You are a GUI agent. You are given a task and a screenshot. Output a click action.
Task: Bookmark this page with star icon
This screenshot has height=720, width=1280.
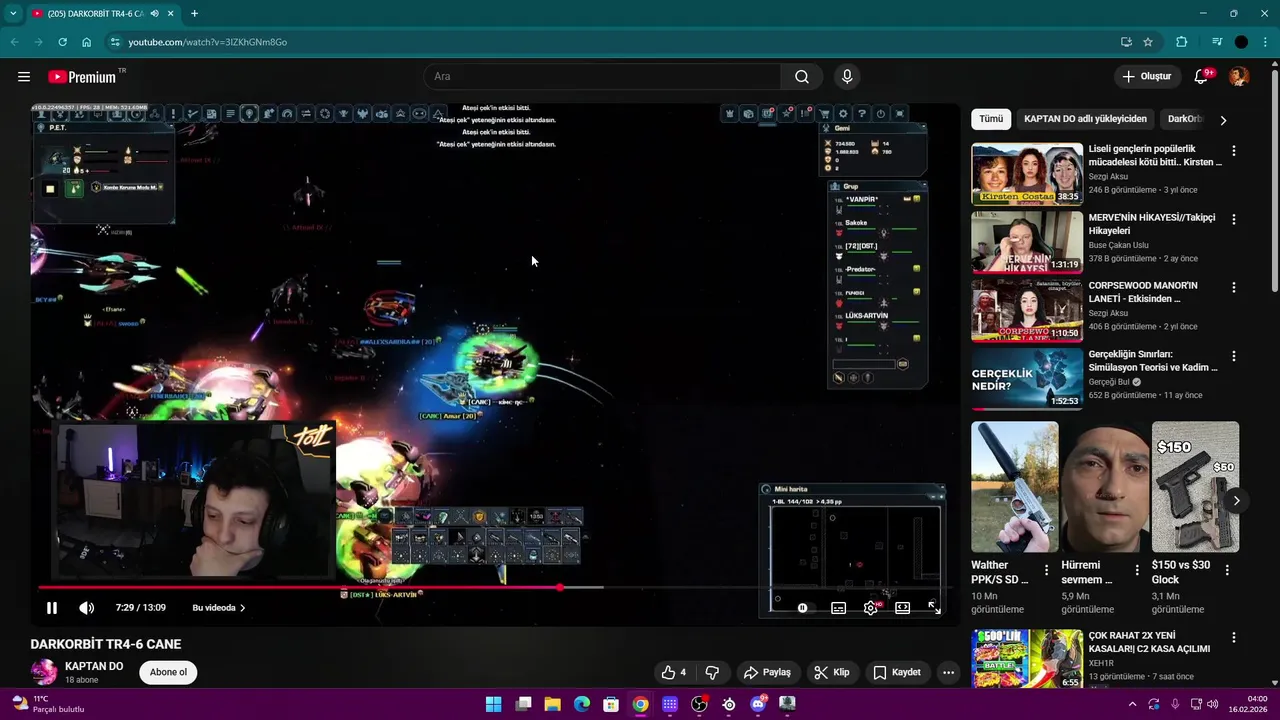[1148, 42]
